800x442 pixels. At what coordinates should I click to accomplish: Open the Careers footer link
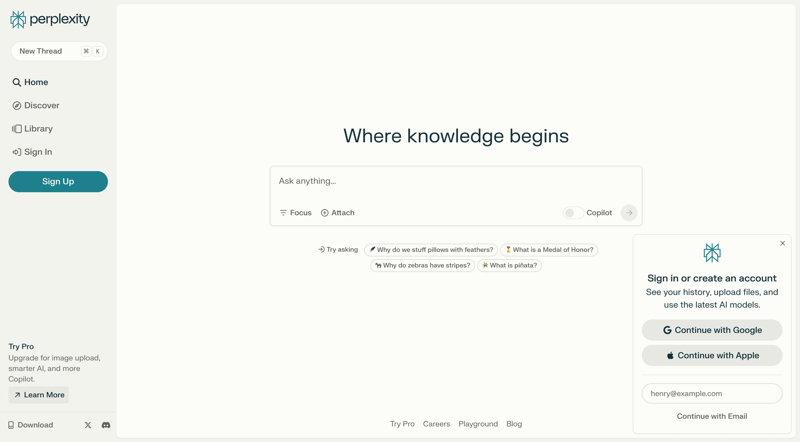pos(436,424)
